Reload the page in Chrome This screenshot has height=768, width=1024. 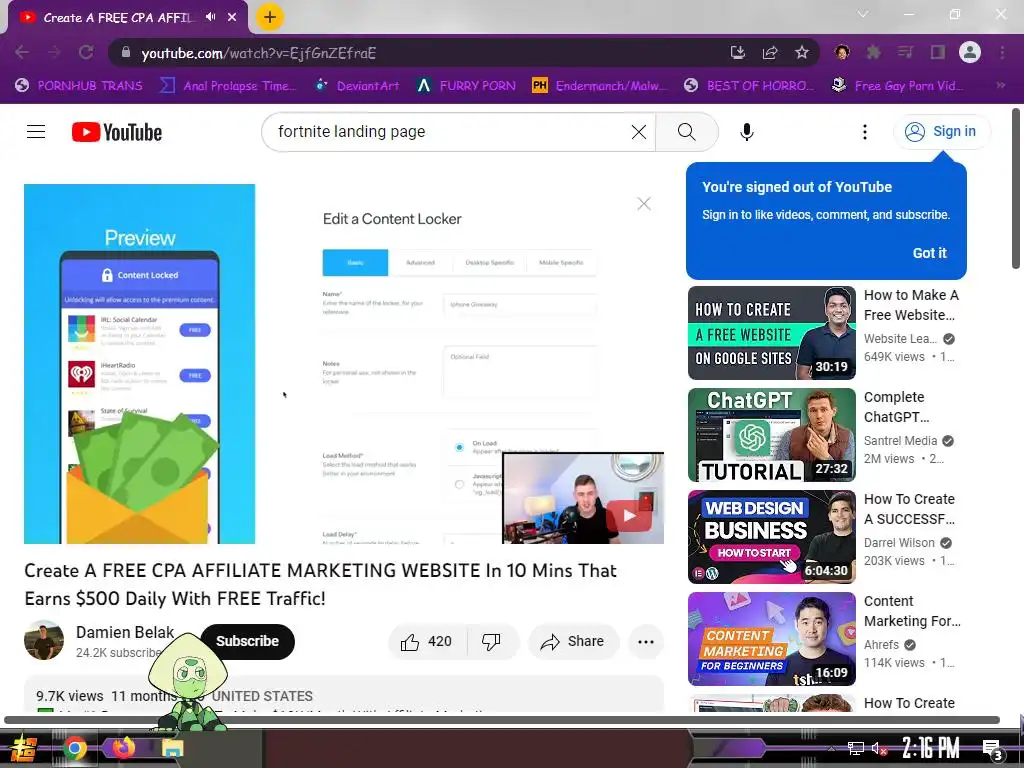86,52
